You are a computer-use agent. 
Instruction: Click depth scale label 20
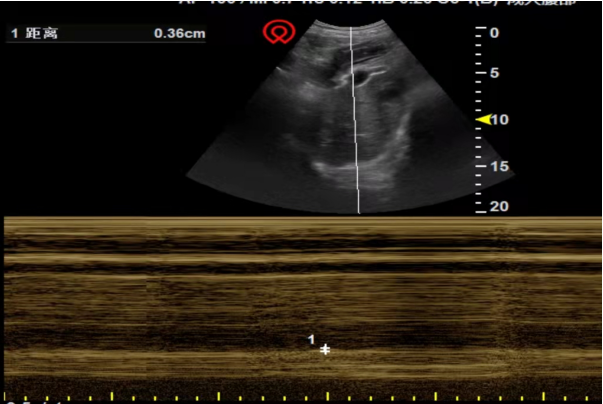(x=499, y=207)
